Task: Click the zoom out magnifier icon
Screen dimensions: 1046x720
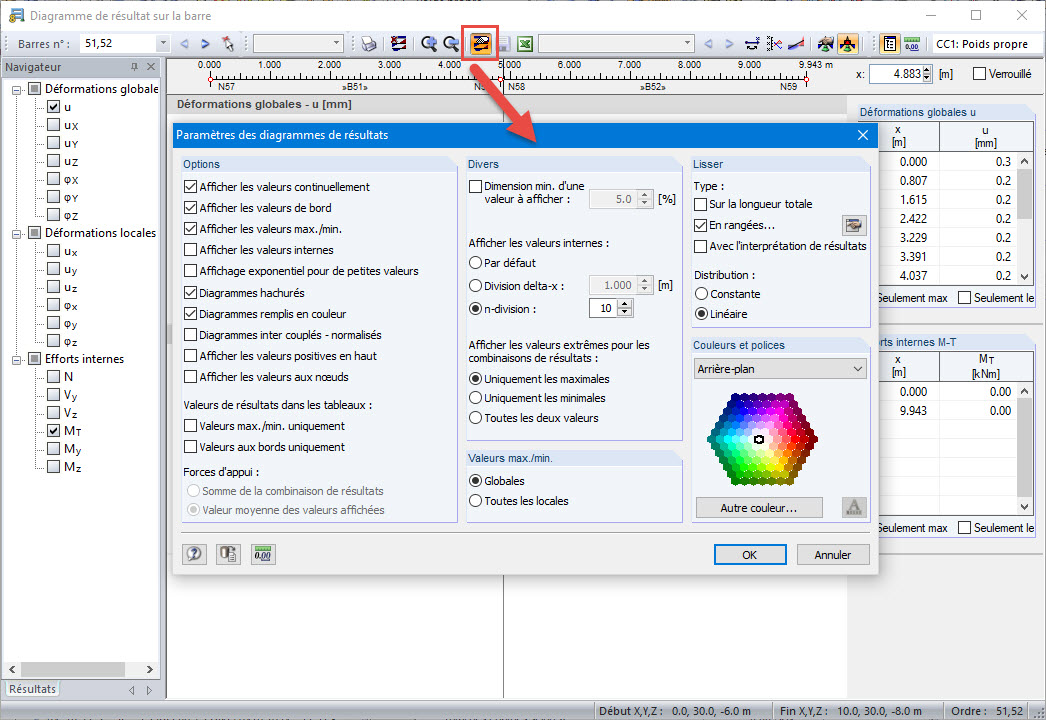Action: point(451,44)
